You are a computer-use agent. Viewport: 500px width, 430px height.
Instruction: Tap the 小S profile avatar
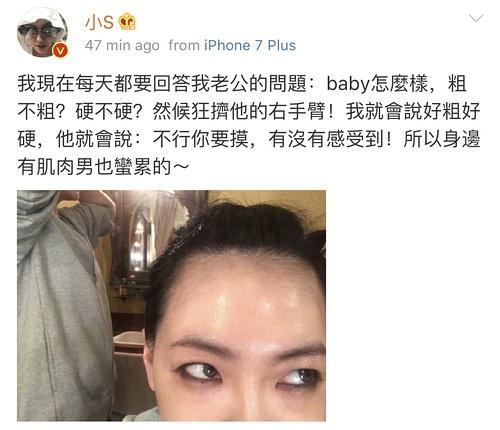(42, 32)
